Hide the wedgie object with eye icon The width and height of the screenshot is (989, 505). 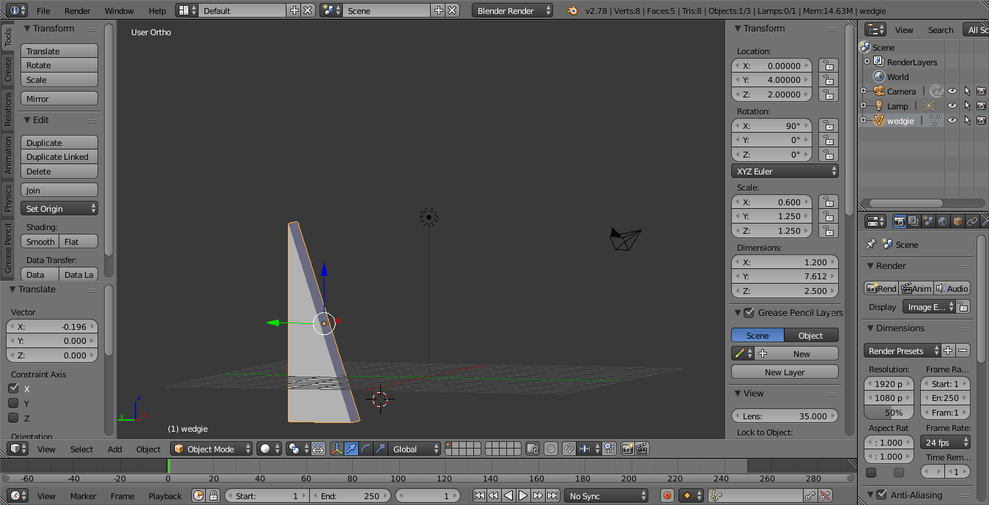[x=952, y=120]
